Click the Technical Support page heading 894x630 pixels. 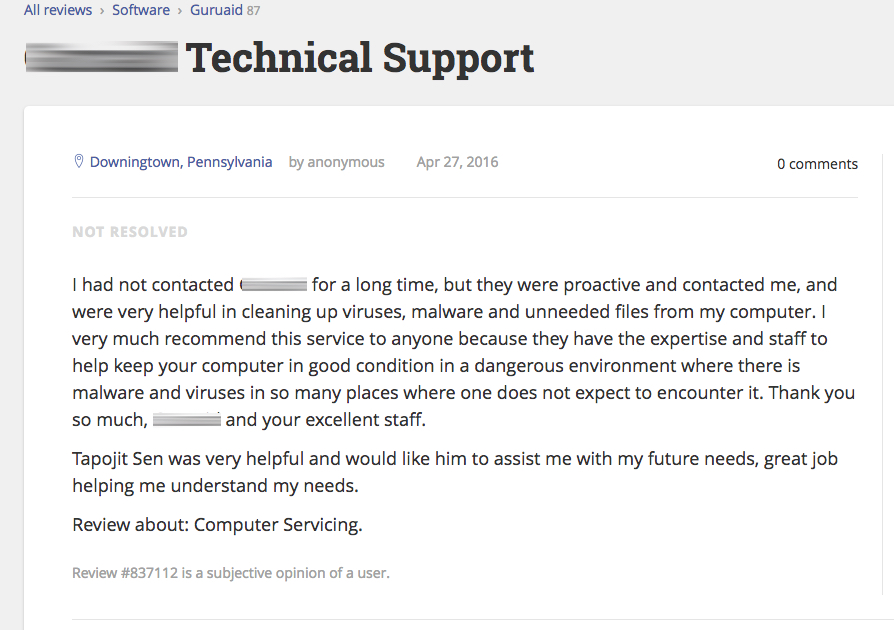[x=360, y=58]
